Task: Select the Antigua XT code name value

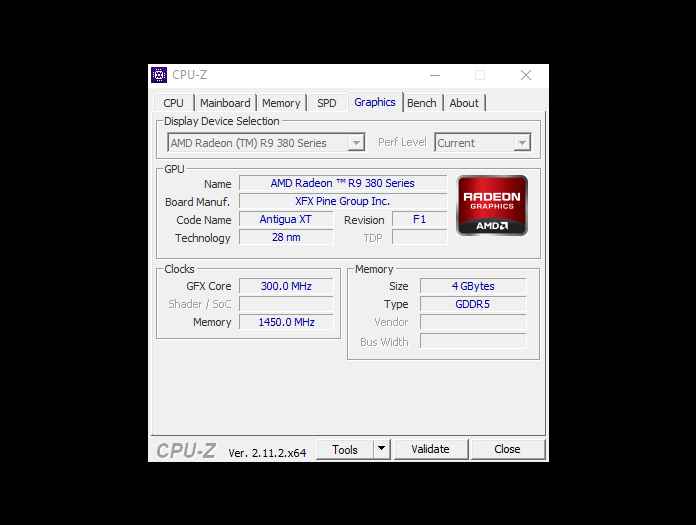Action: 286,219
